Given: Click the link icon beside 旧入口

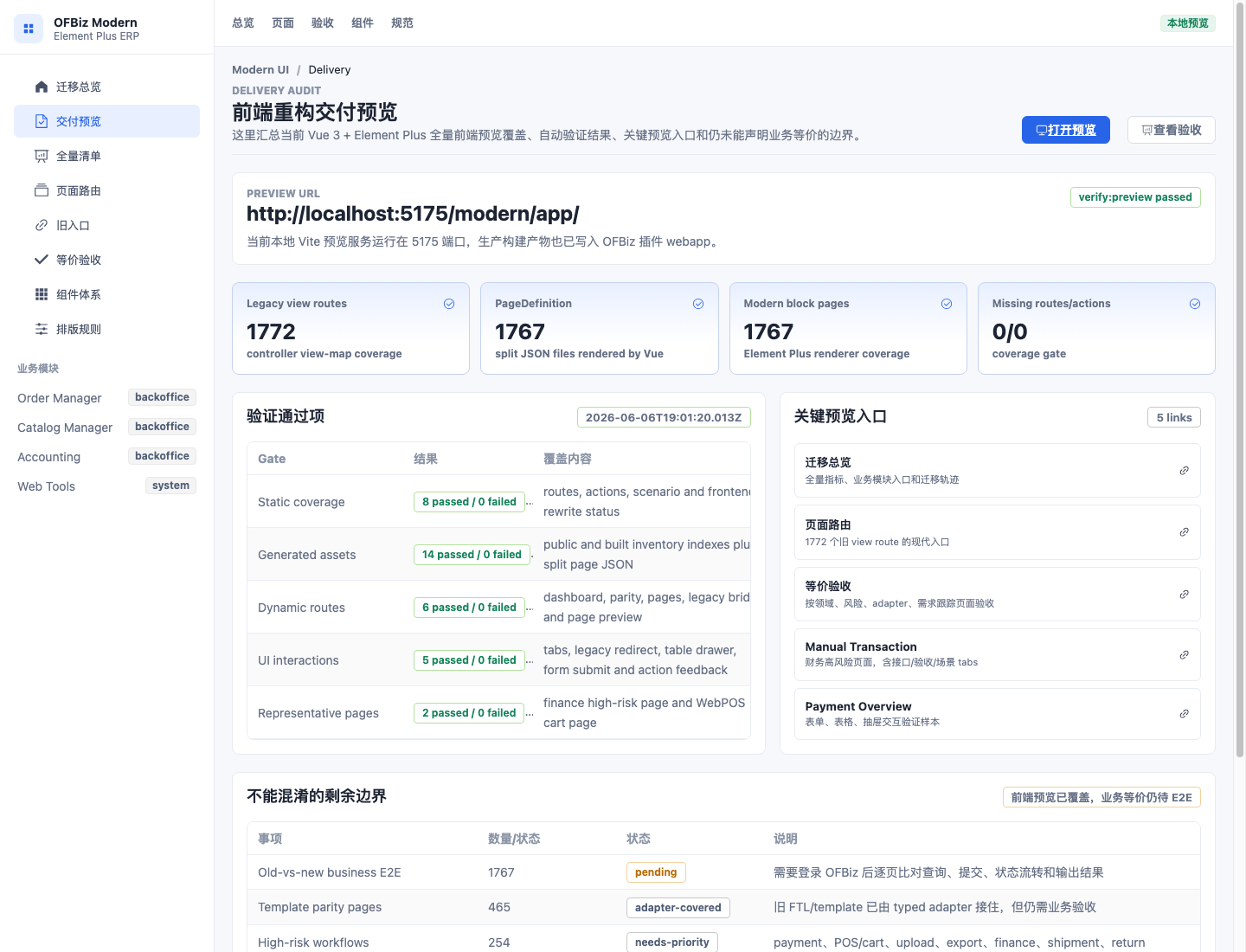Looking at the screenshot, I should [42, 225].
